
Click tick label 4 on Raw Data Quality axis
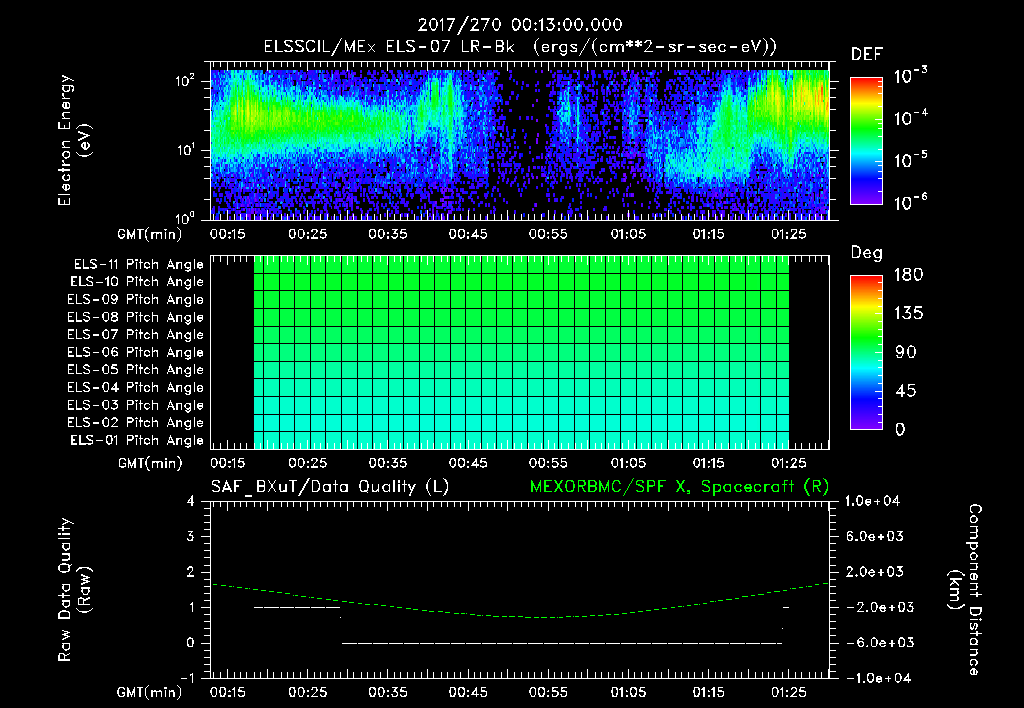point(191,501)
